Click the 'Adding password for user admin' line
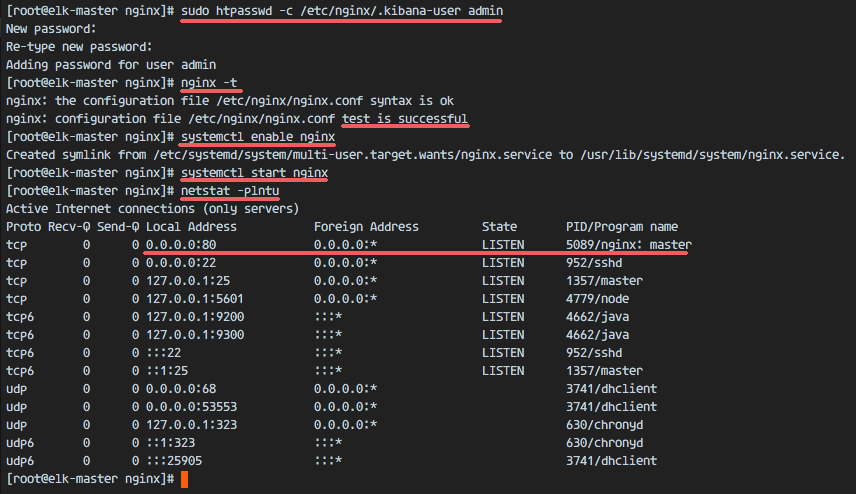 click(x=111, y=65)
